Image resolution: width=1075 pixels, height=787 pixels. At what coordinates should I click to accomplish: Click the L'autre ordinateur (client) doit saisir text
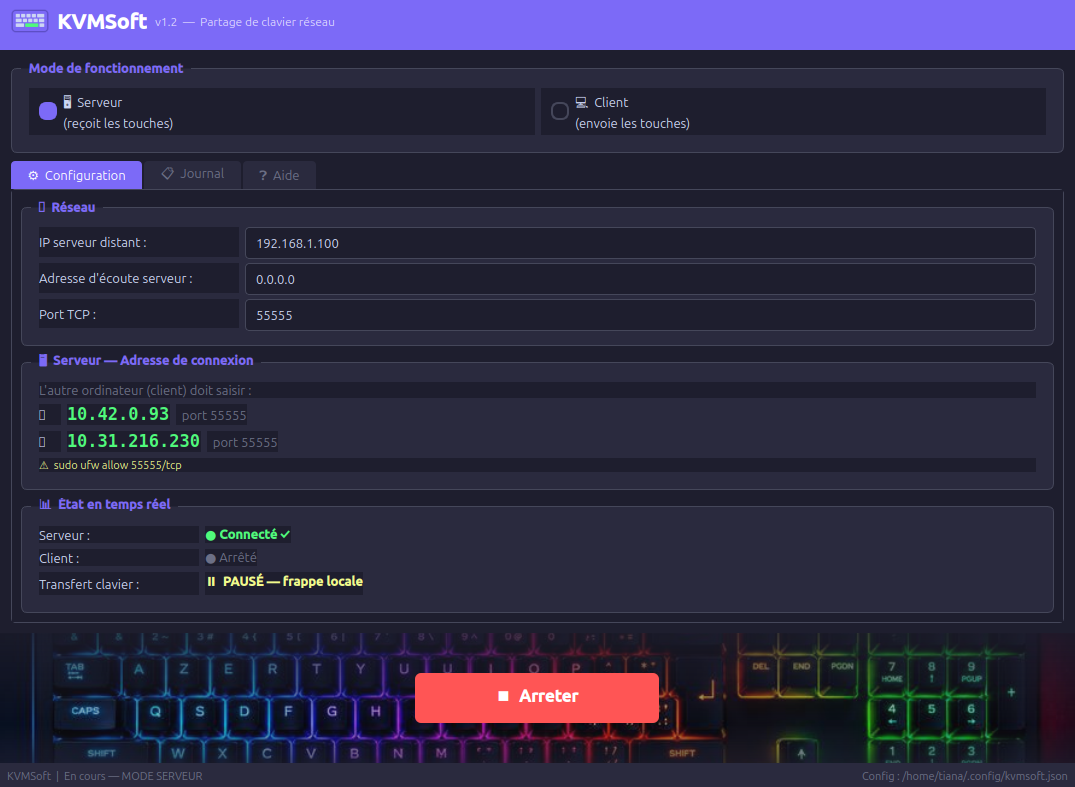tap(145, 390)
